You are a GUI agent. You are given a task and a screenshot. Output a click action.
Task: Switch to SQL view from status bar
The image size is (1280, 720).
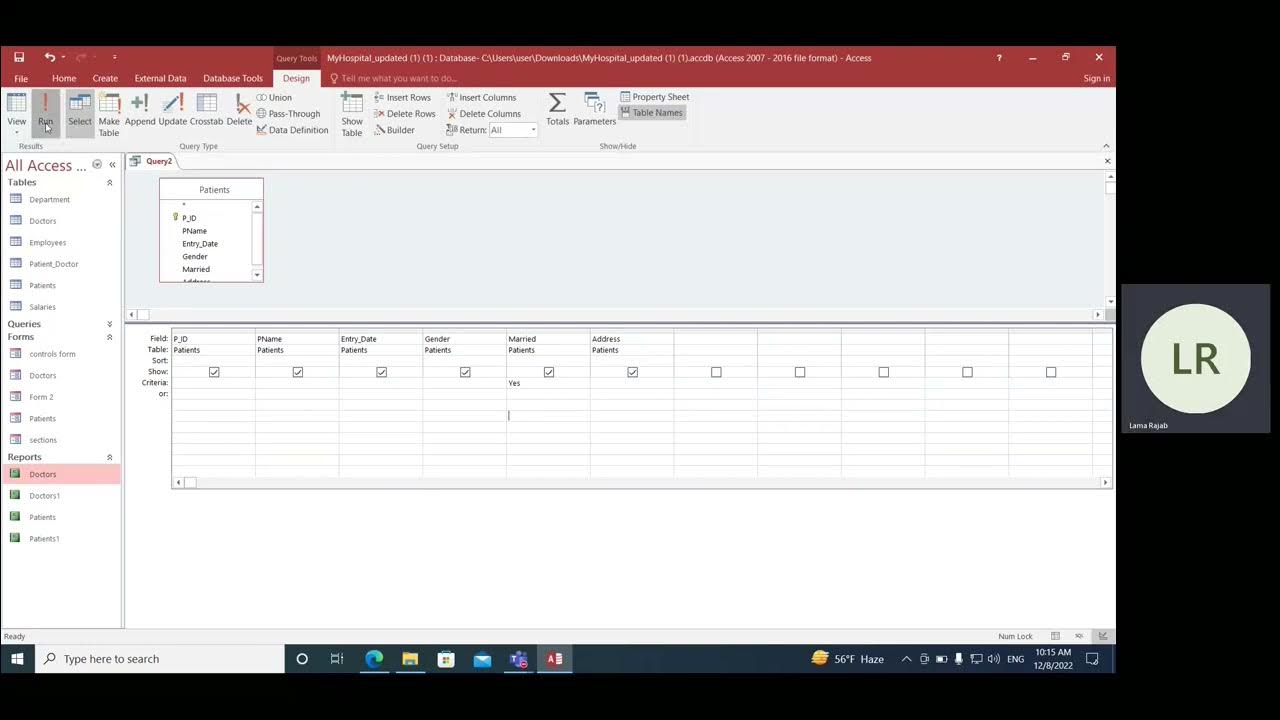pos(1079,636)
